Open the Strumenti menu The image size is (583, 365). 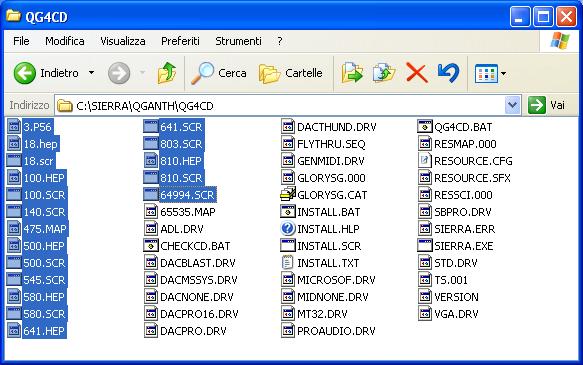click(238, 41)
